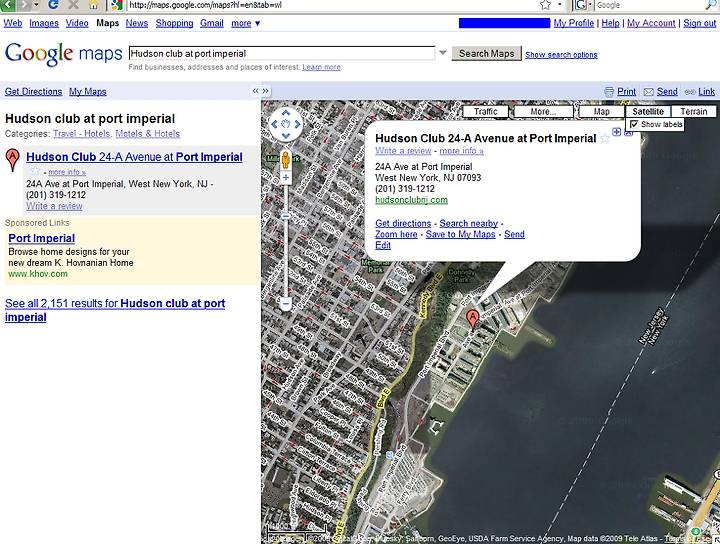The width and height of the screenshot is (720, 544).
Task: Open the Web link in Google navigation
Action: (x=13, y=23)
